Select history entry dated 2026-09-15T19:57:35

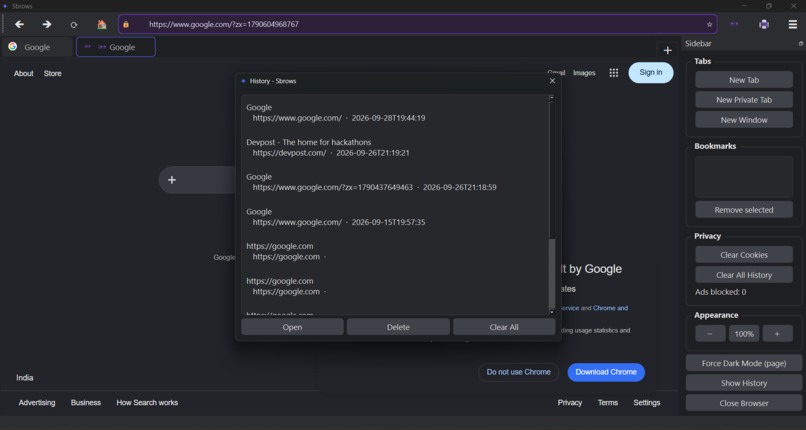point(395,217)
